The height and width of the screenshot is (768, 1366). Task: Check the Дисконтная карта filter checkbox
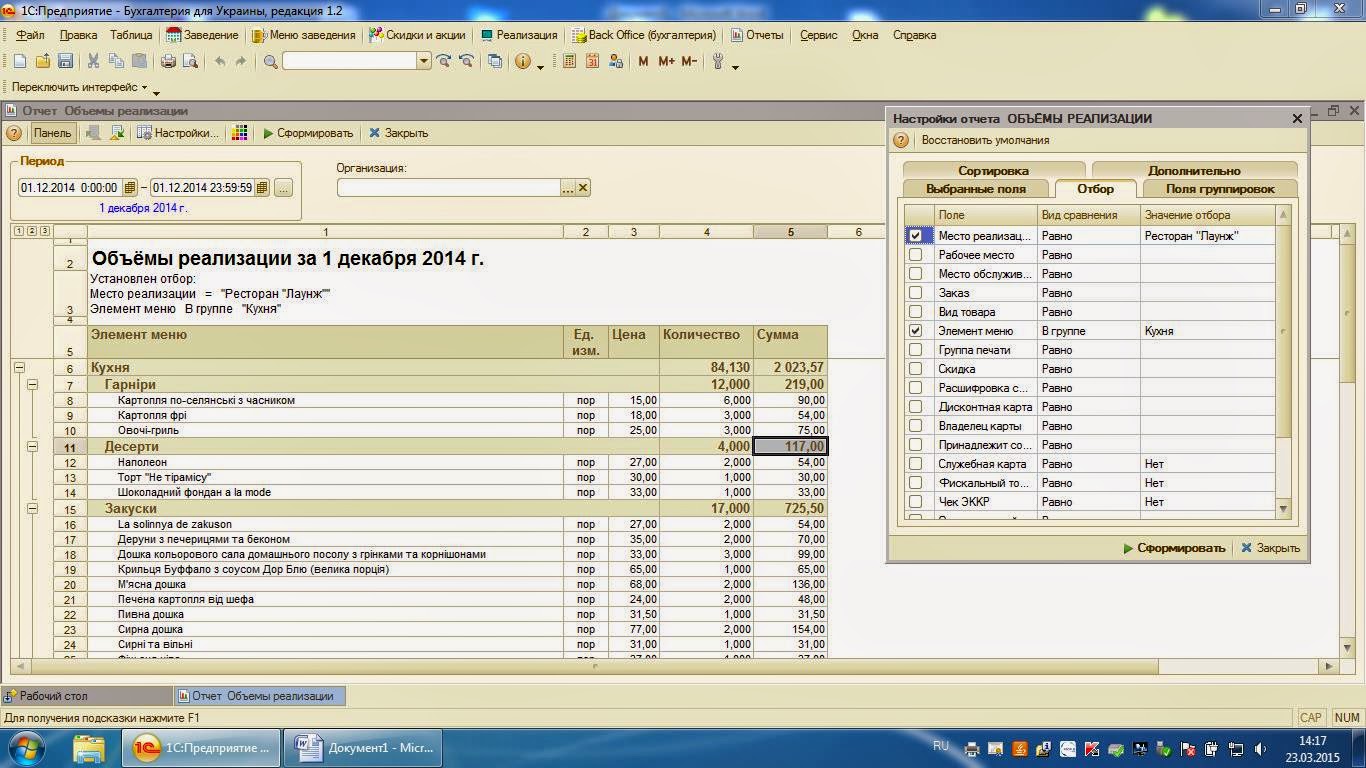(915, 407)
